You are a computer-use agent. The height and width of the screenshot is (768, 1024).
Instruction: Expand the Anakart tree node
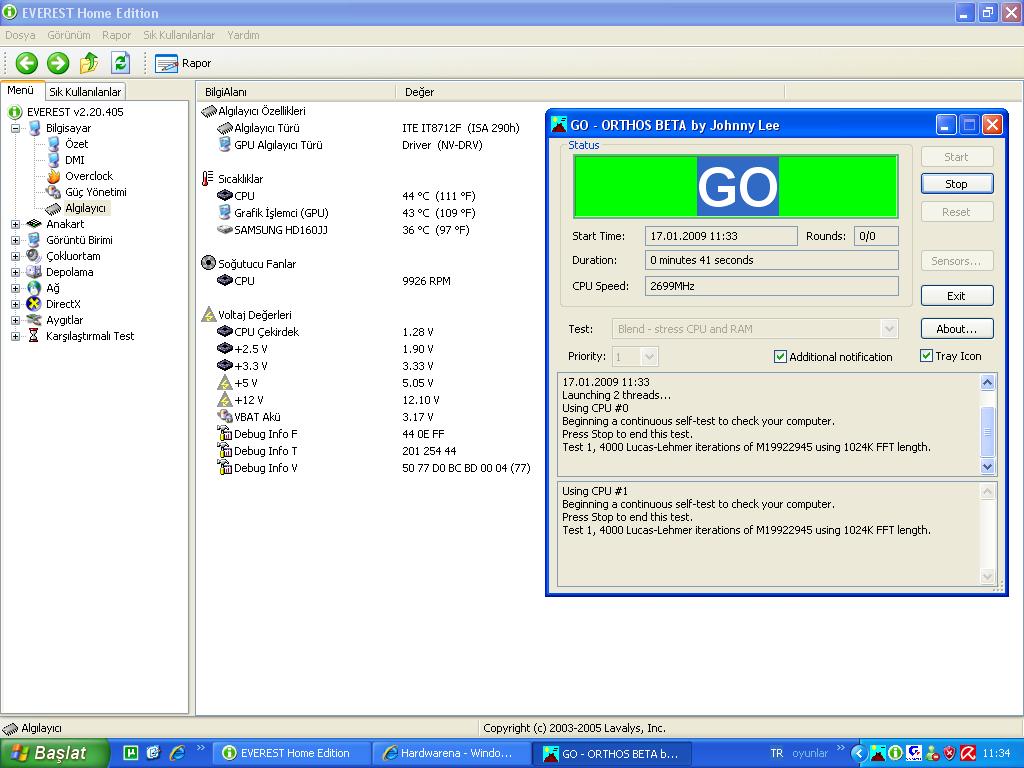point(16,224)
